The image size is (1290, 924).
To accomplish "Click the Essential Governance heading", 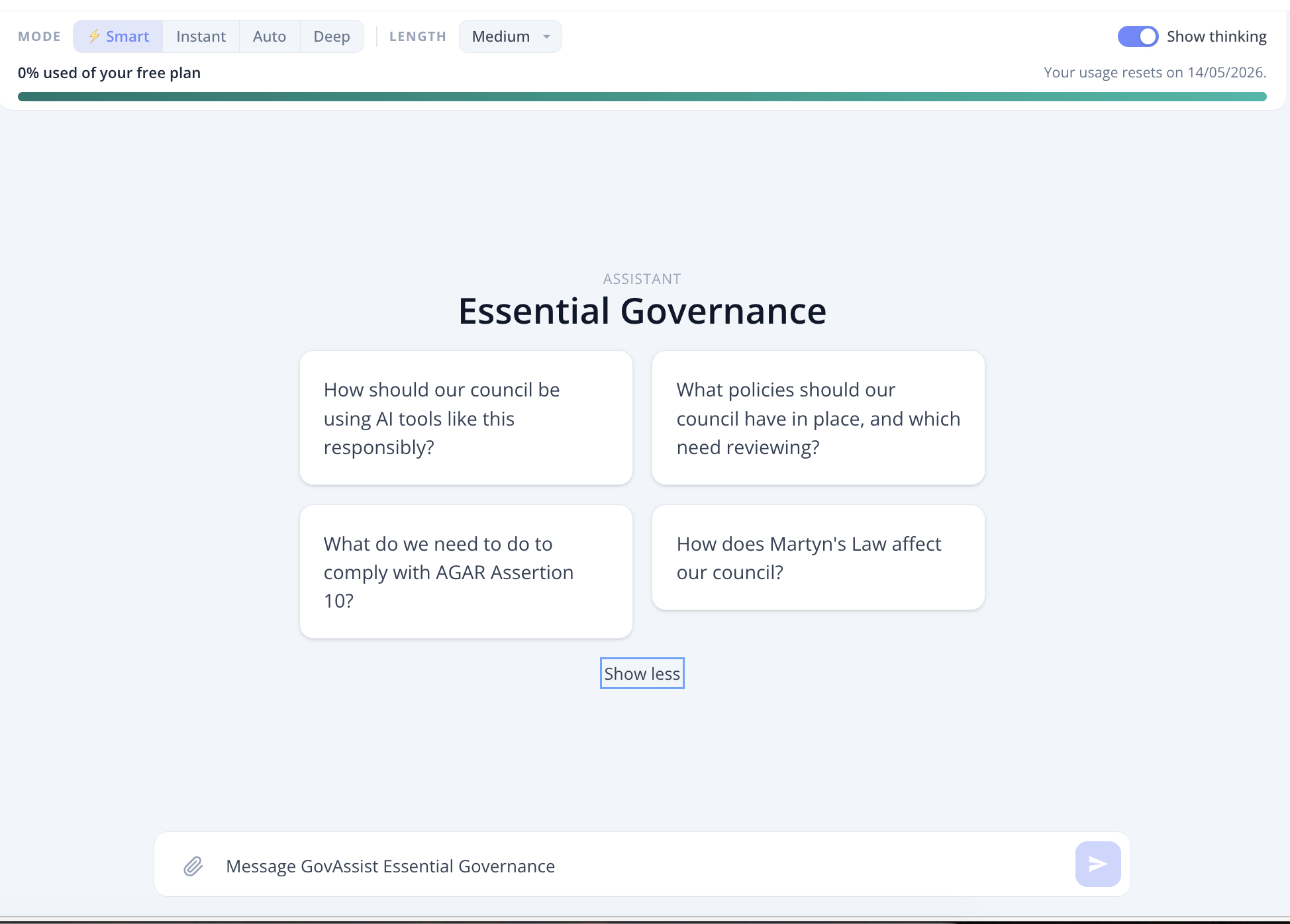I will (642, 310).
